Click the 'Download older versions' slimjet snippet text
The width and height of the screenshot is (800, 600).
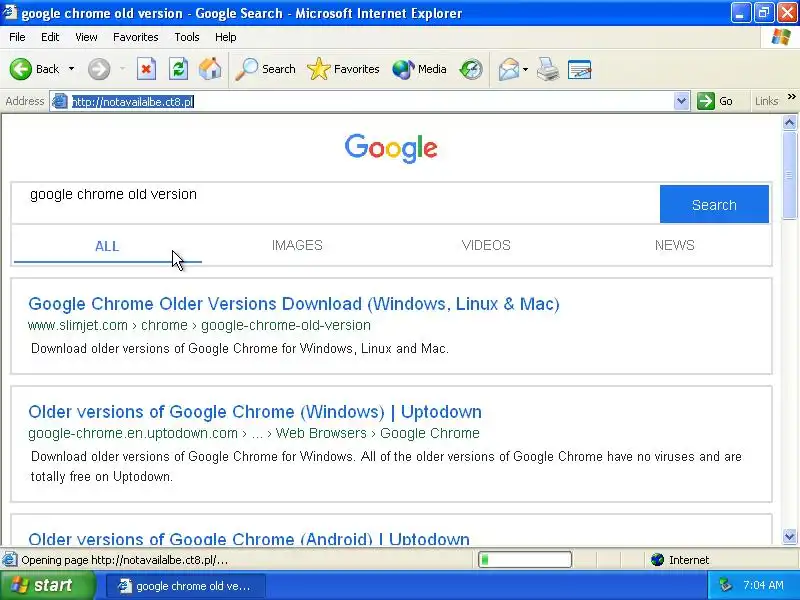[x=240, y=348]
